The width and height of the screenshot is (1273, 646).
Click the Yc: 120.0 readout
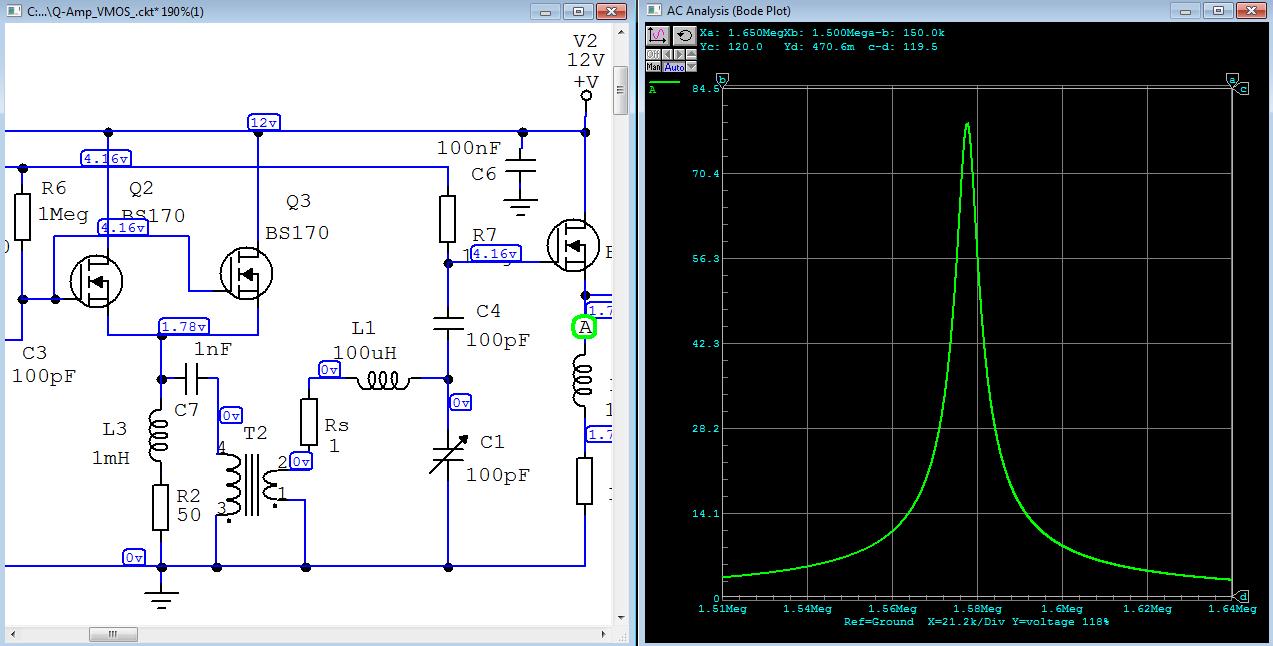pyautogui.click(x=731, y=46)
